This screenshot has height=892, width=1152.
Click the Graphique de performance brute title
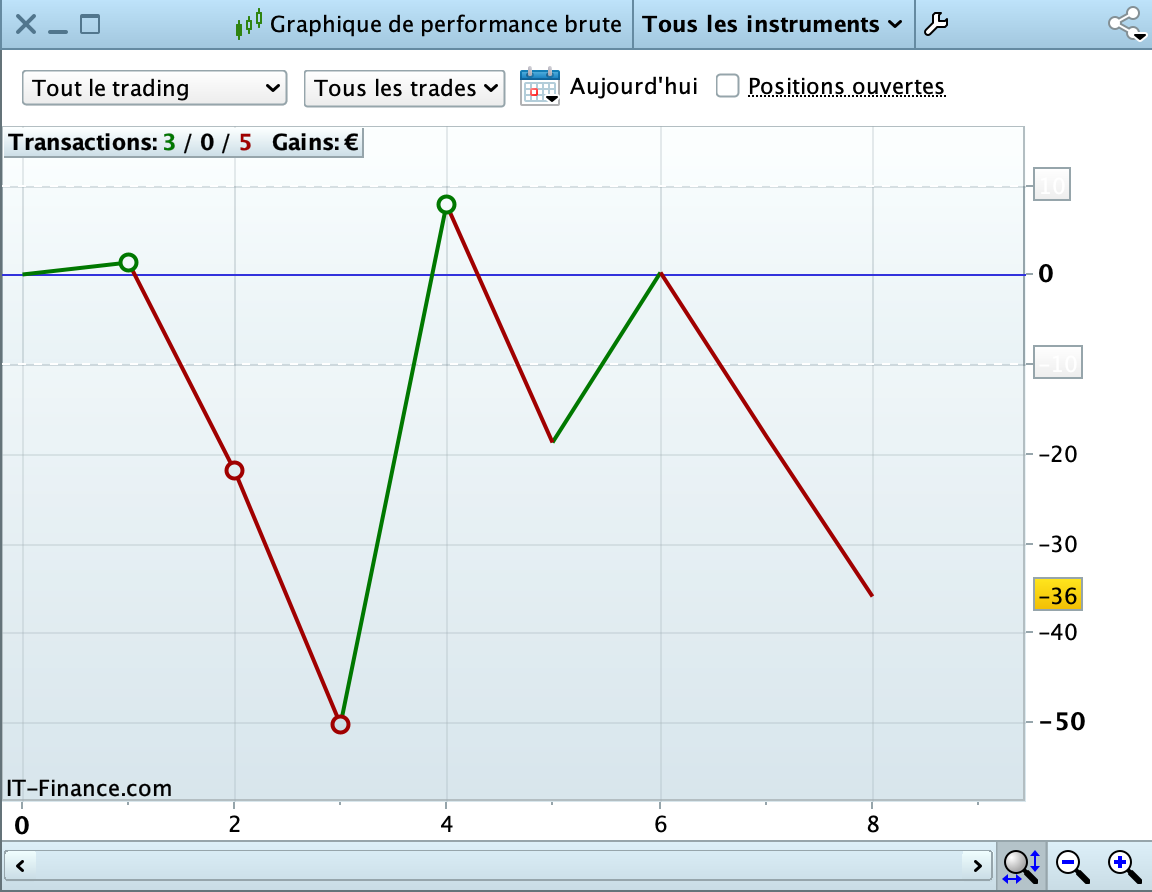click(x=445, y=24)
